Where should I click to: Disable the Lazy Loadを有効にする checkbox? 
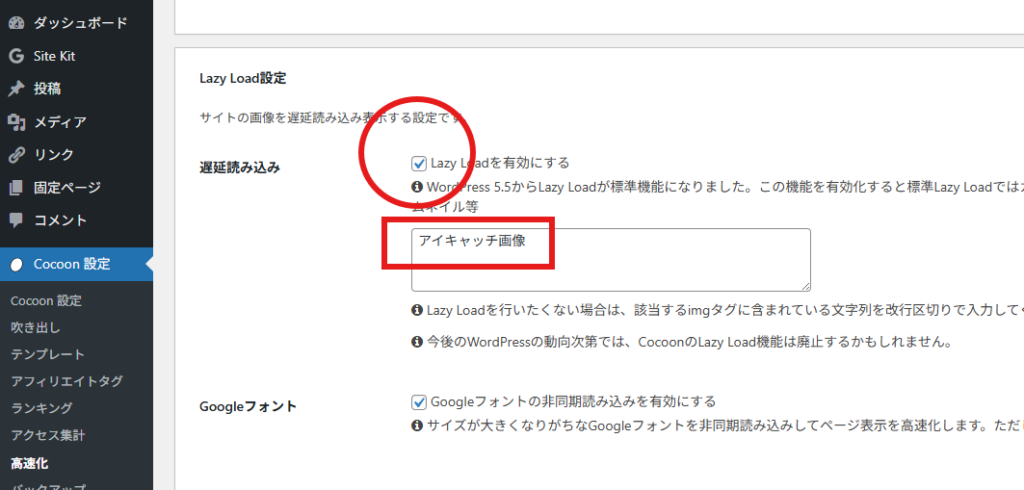pos(419,162)
